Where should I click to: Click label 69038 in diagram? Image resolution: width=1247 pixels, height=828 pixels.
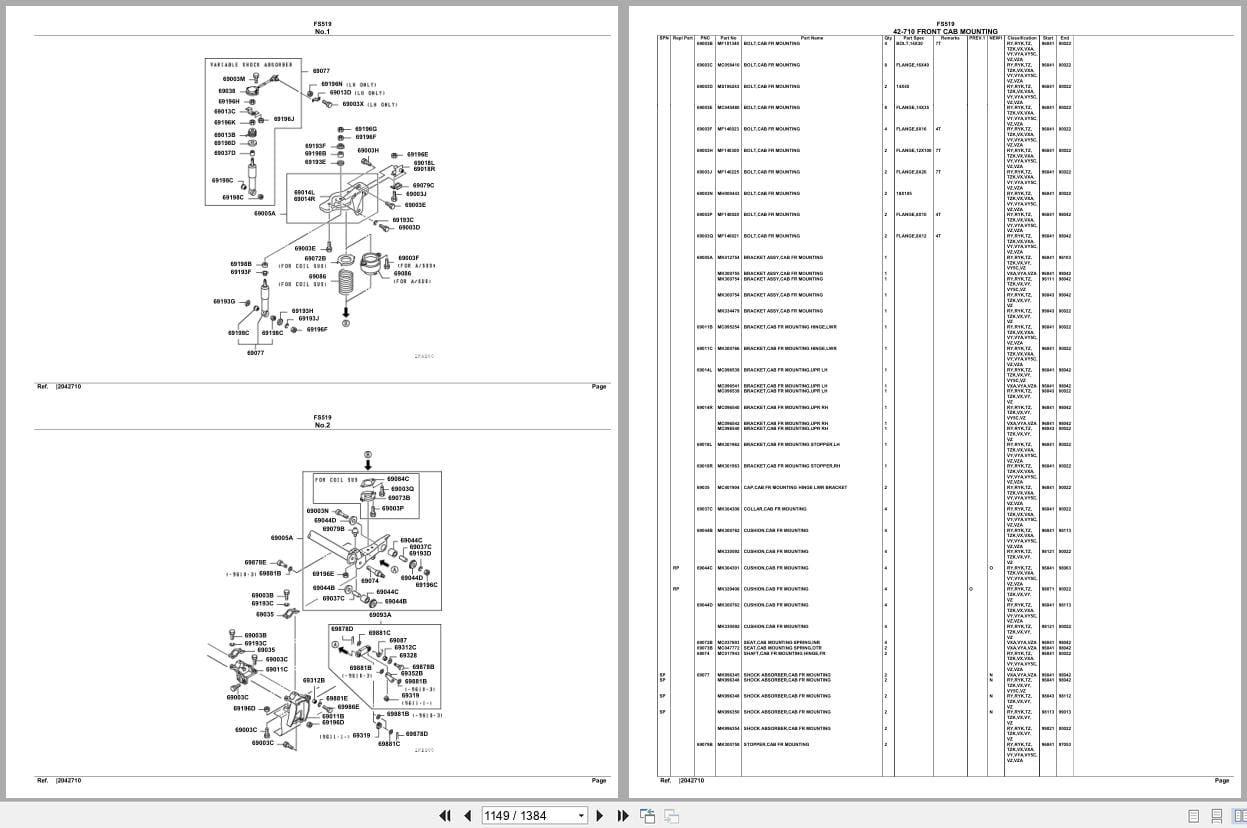click(227, 90)
